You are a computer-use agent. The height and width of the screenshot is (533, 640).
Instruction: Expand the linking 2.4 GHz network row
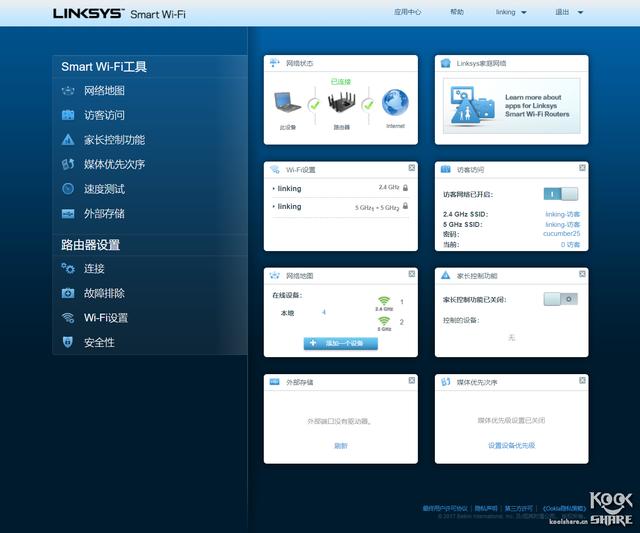[340, 188]
